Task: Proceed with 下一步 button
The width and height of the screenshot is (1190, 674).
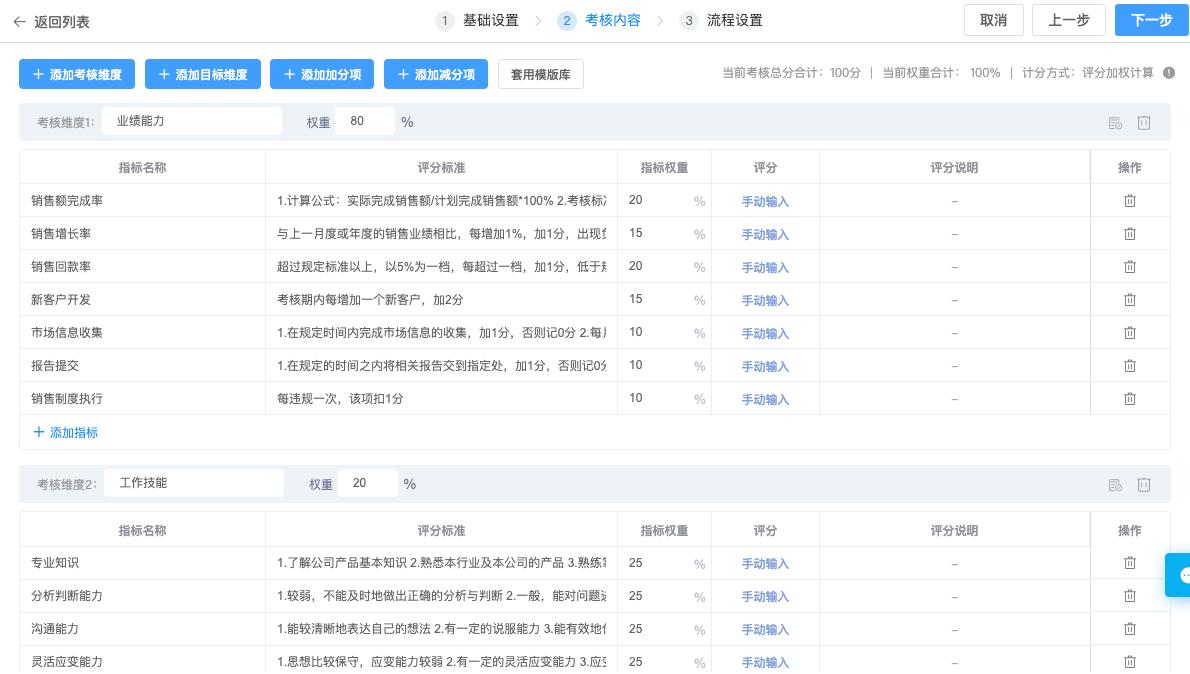Action: (x=1151, y=20)
